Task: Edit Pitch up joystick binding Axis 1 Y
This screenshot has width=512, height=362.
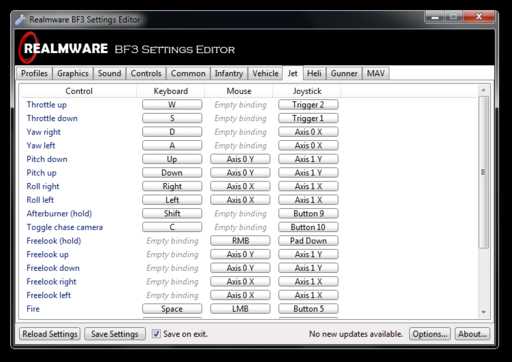Action: coord(308,173)
